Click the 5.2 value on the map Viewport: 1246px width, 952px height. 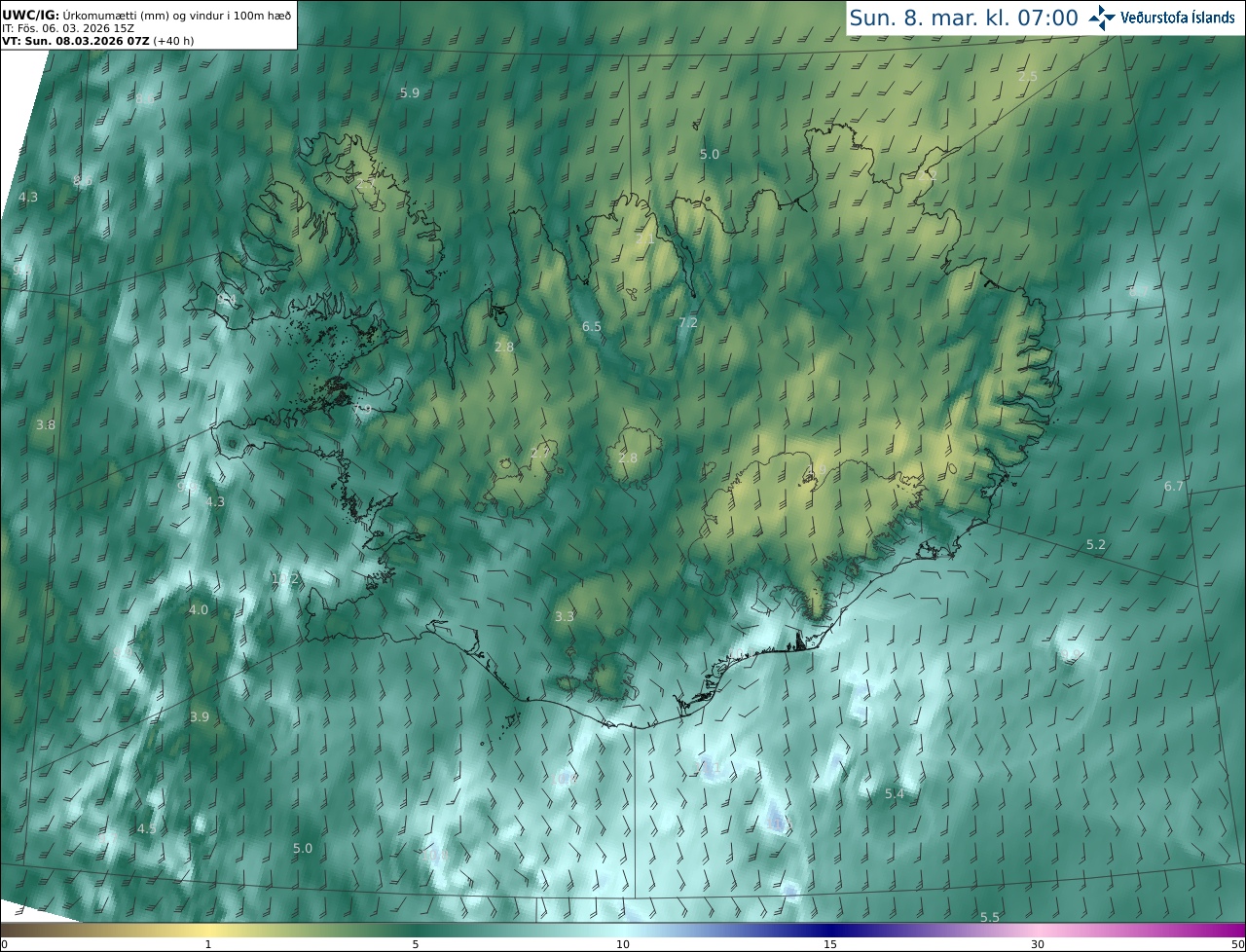pyautogui.click(x=1096, y=544)
